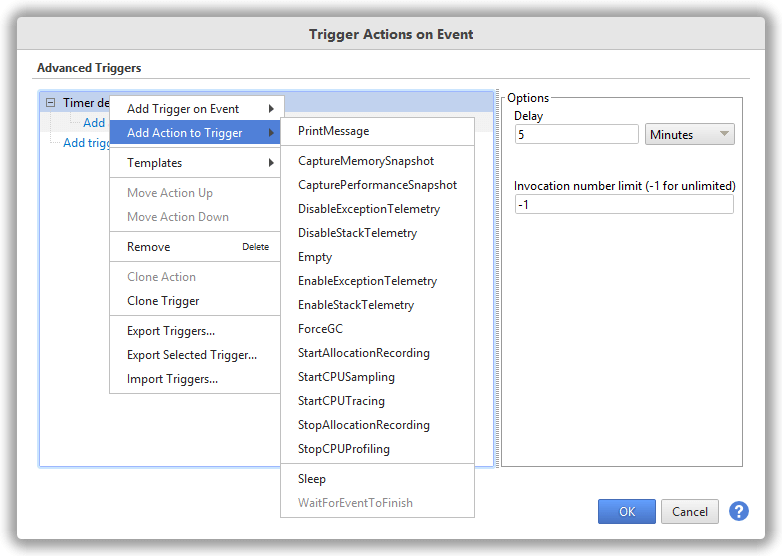Click the OK button
The height and width of the screenshot is (556, 782).
click(x=627, y=511)
